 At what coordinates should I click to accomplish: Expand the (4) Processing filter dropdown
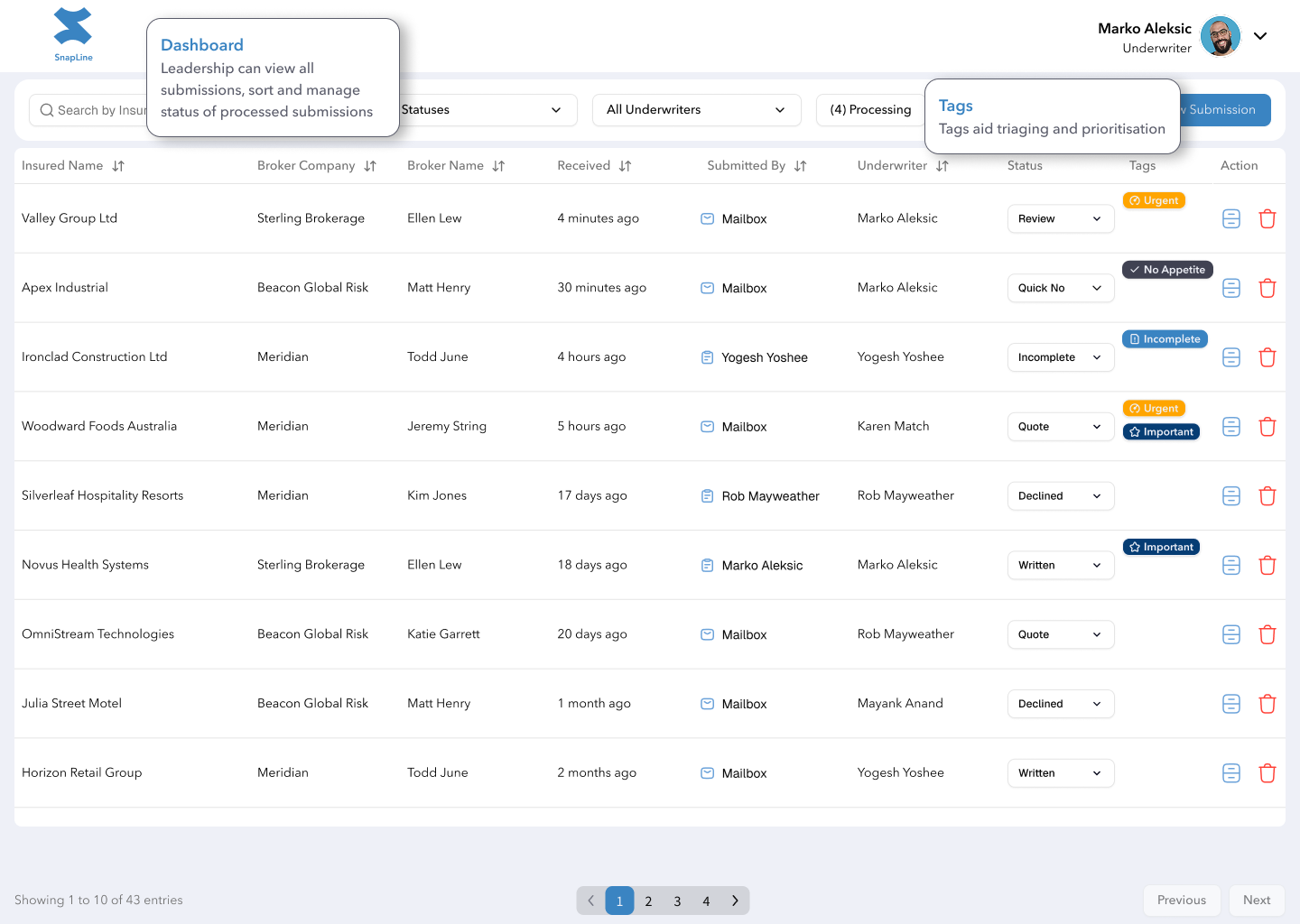click(x=870, y=109)
